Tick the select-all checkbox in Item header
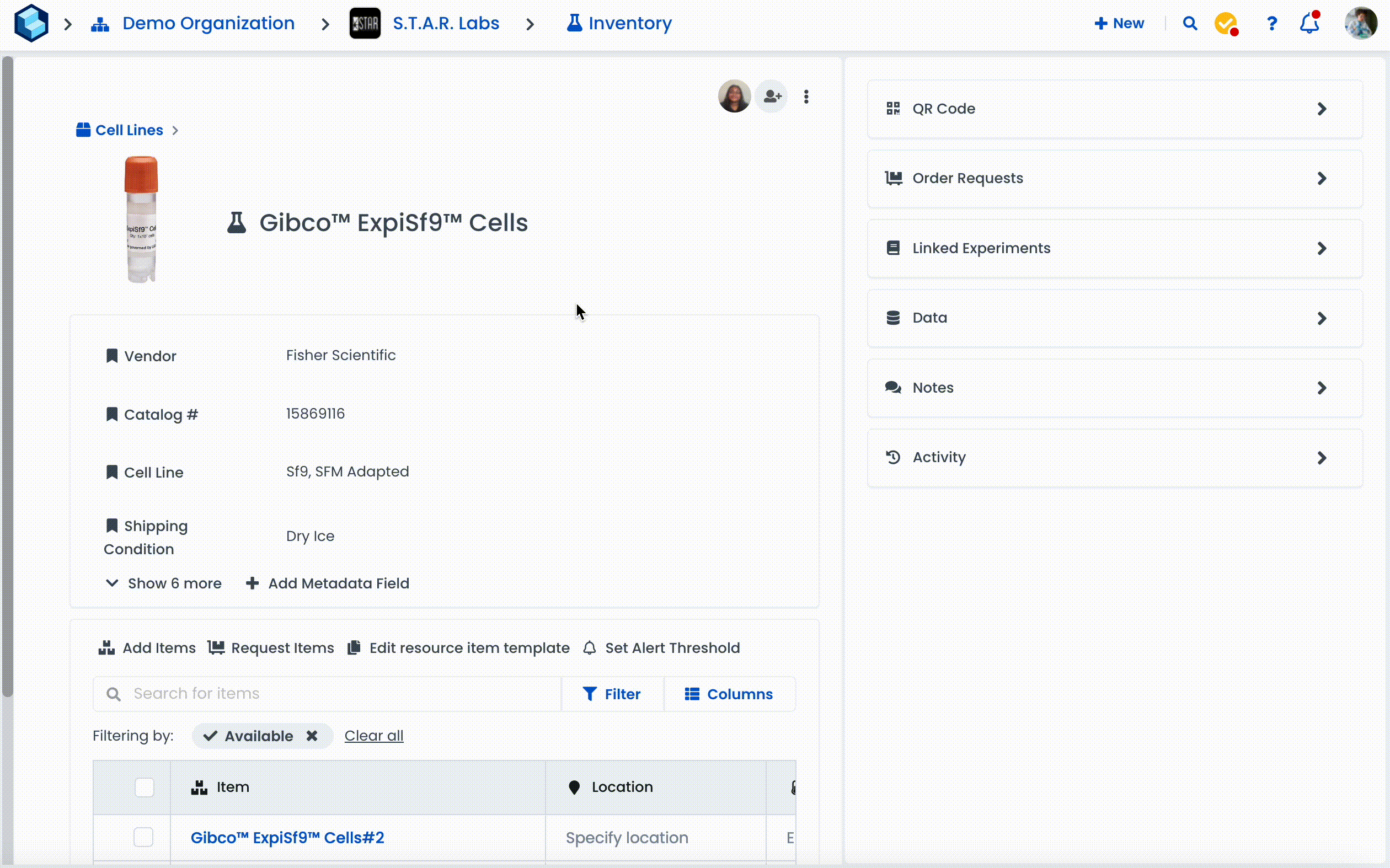This screenshot has height=868, width=1390. pyautogui.click(x=144, y=787)
